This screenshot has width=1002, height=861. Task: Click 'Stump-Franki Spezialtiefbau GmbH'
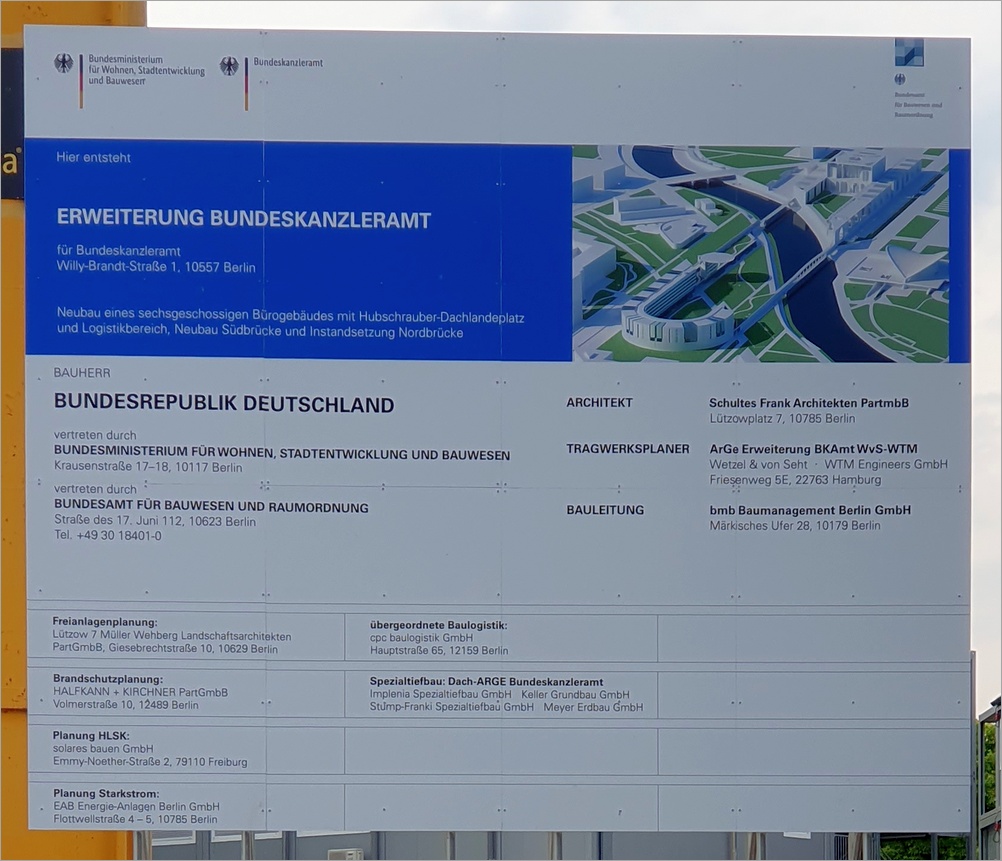[x=452, y=708]
